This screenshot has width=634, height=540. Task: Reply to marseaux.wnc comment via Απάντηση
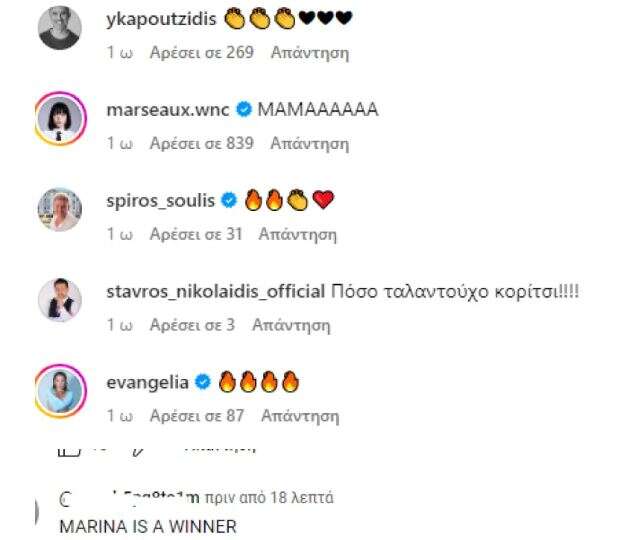click(310, 144)
